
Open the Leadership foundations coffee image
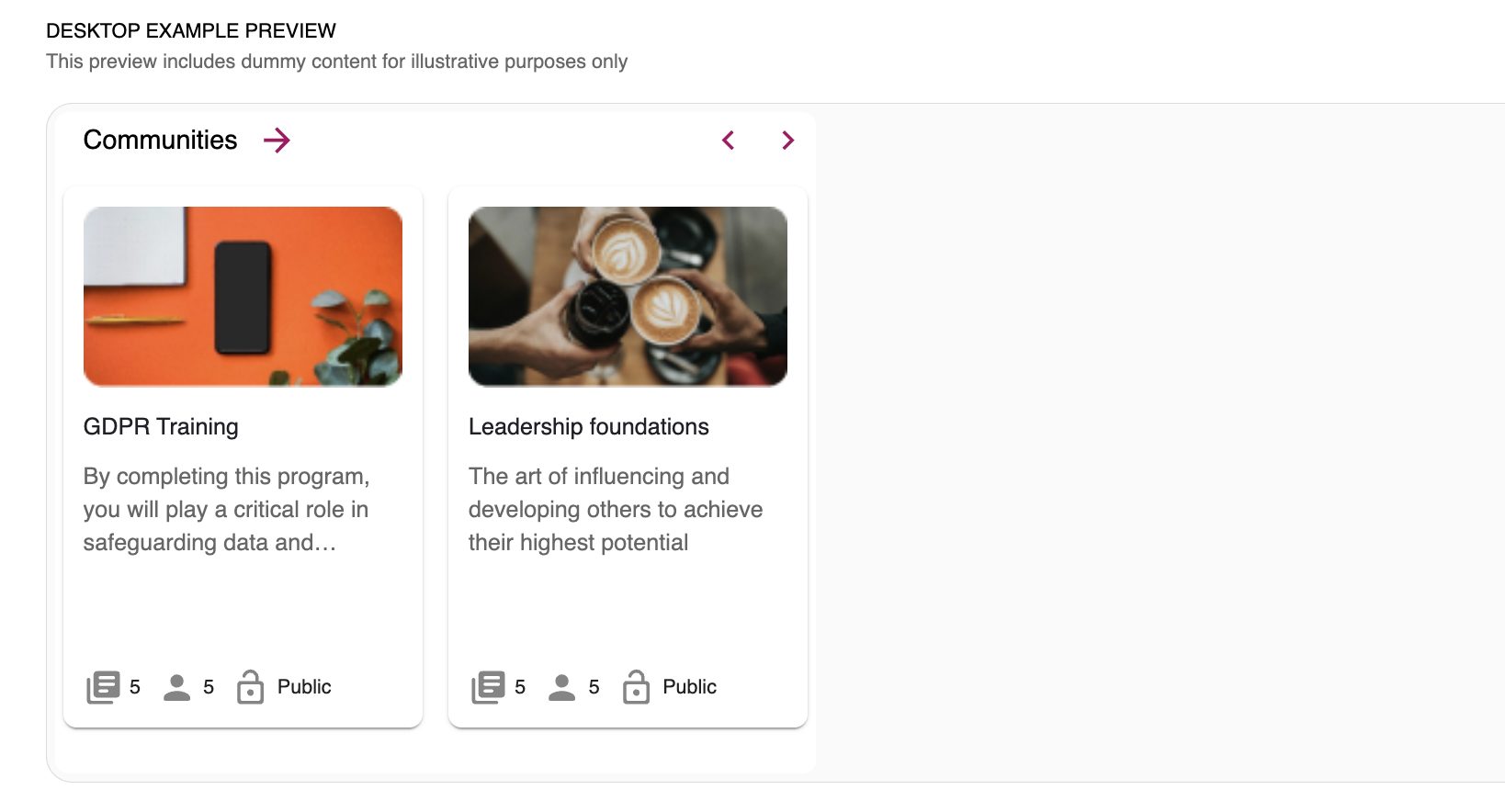click(628, 296)
